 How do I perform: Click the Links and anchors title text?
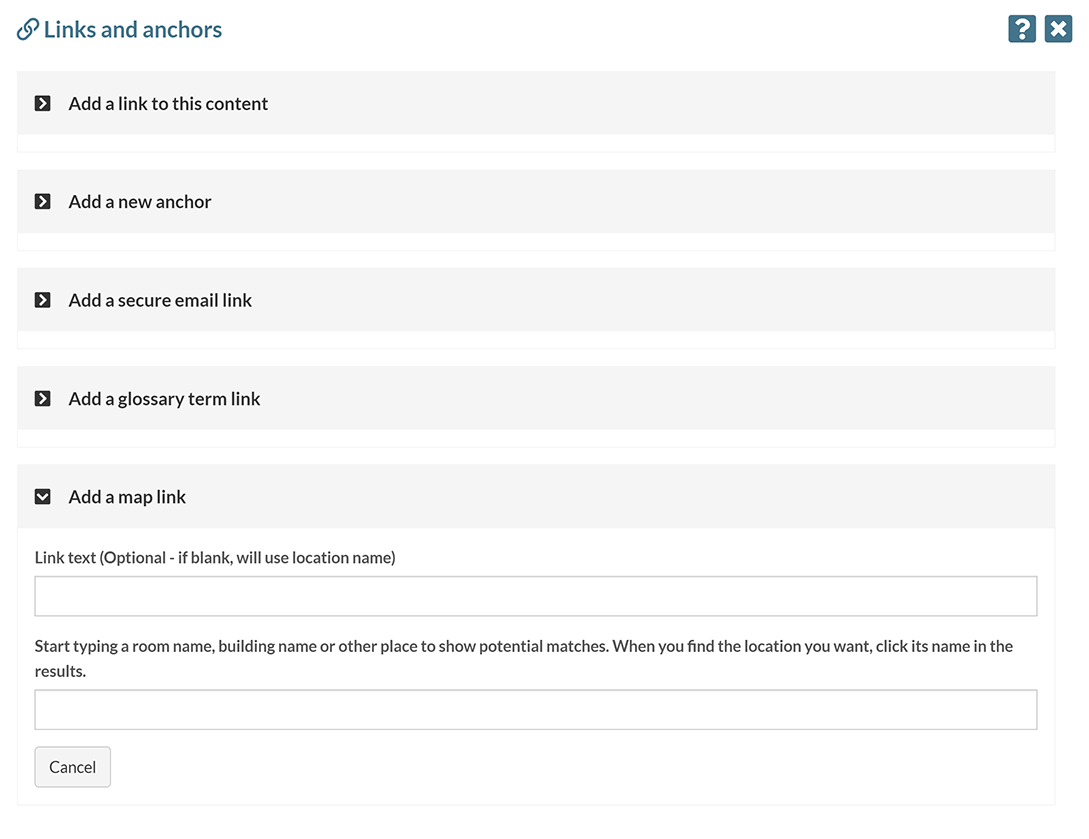(x=133, y=30)
